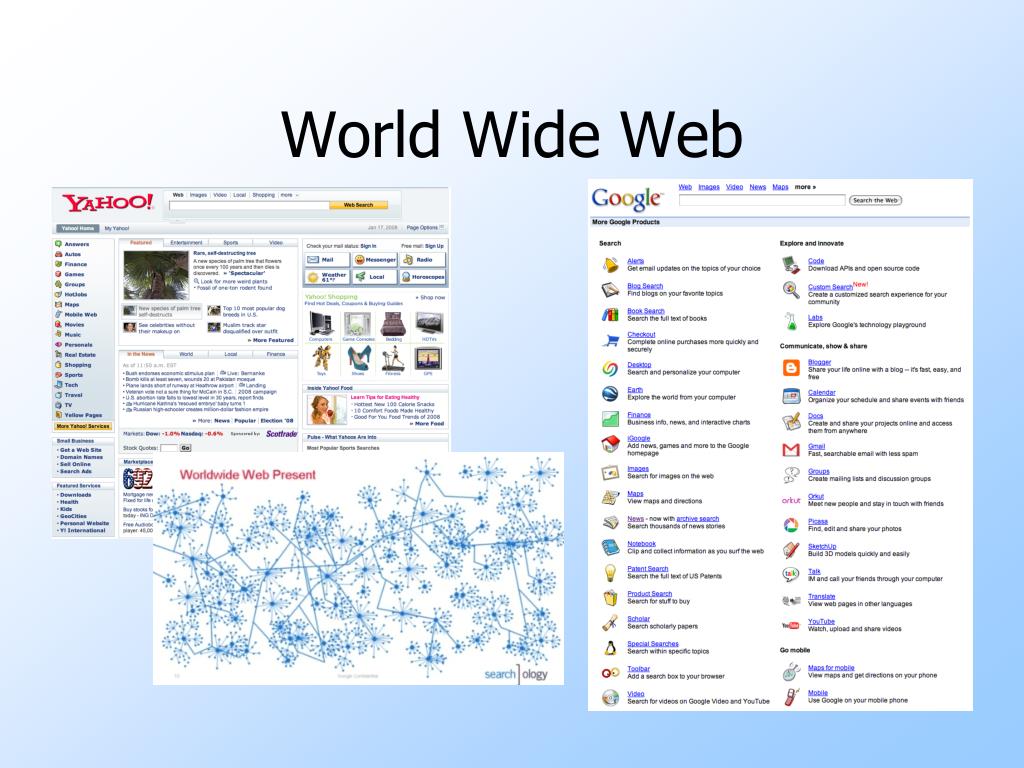Click the orkut logo icon
This screenshot has height=768, width=1024.
tap(791, 500)
